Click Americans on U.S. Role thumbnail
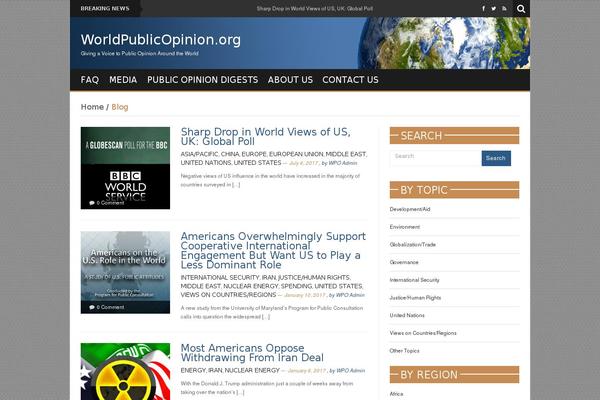The height and width of the screenshot is (400, 600). [125, 273]
